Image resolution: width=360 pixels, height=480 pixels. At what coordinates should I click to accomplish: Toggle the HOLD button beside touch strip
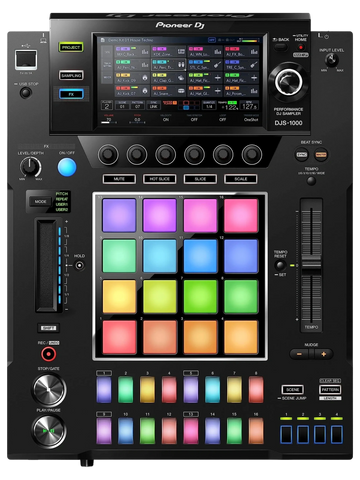79,266
